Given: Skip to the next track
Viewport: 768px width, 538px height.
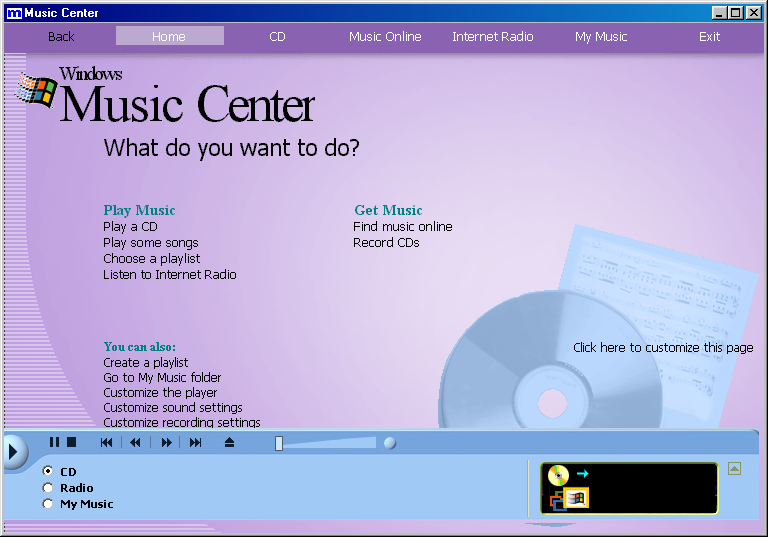Looking at the screenshot, I should [x=195, y=443].
